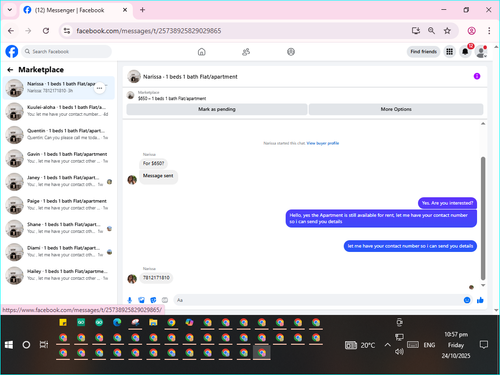Open the Action Center notification icon
This screenshot has width=500, height=375.
[x=484, y=345]
